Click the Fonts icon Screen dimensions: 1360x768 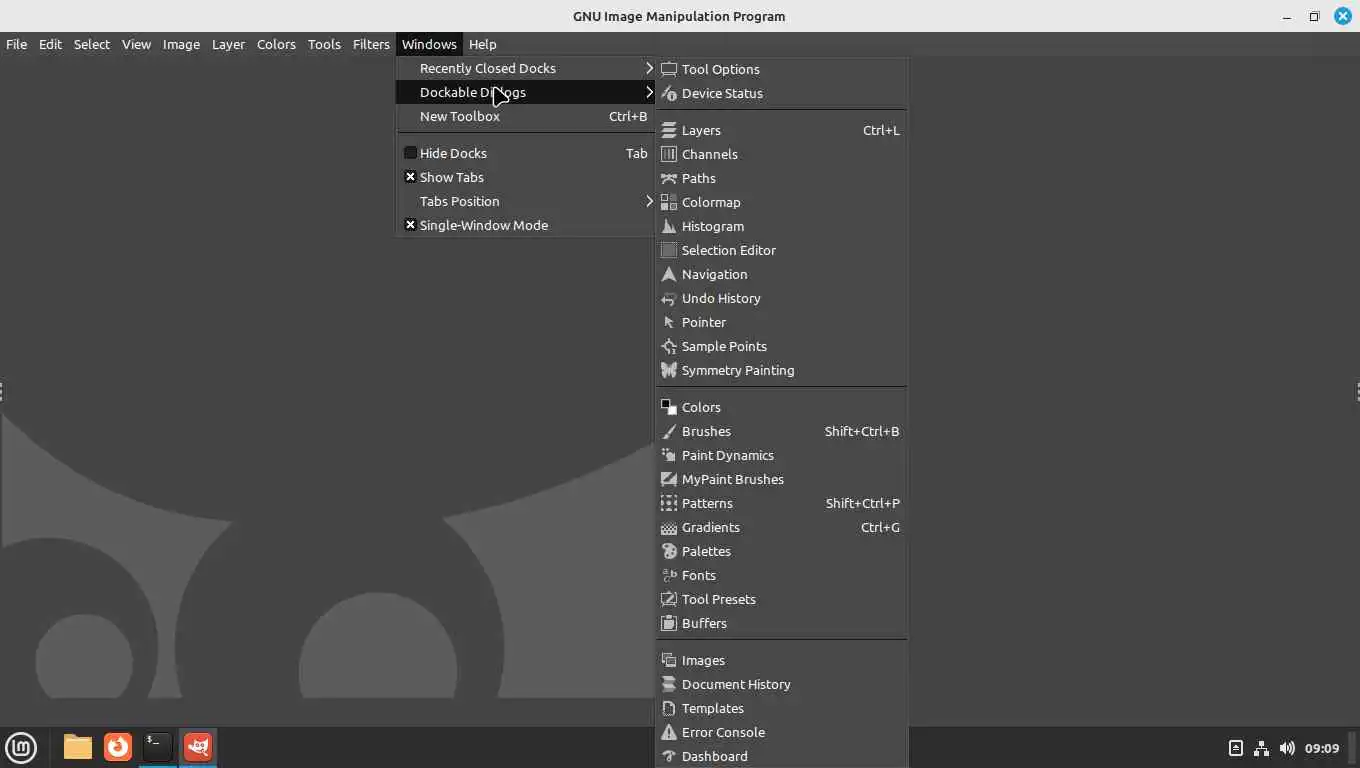669,575
